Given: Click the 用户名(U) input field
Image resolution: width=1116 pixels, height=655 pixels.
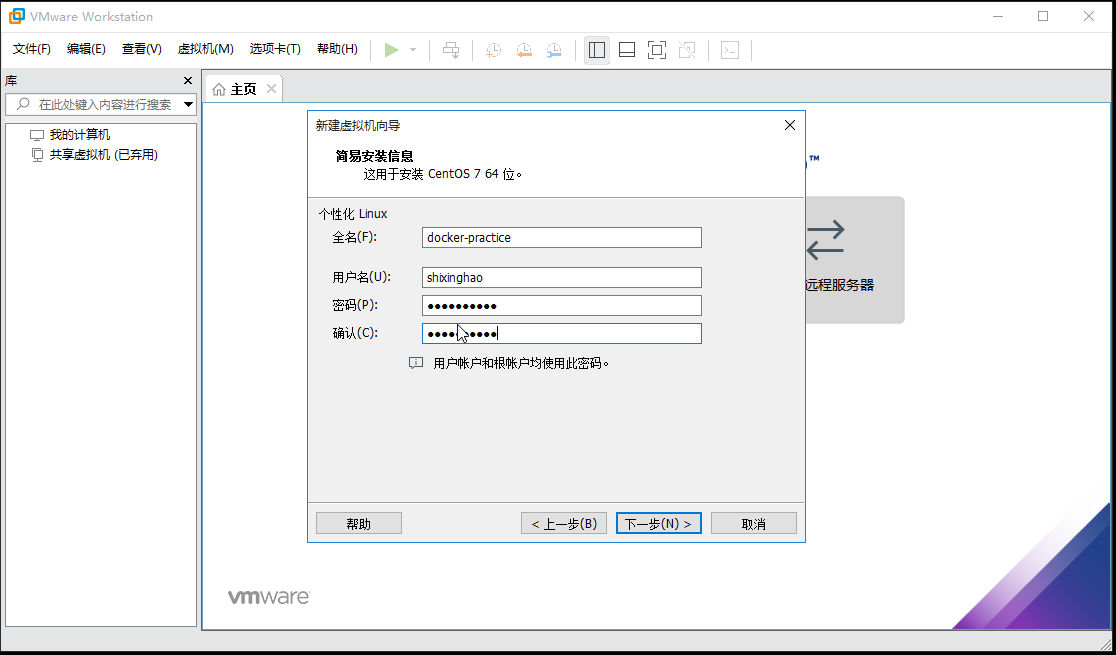Looking at the screenshot, I should click(562, 278).
